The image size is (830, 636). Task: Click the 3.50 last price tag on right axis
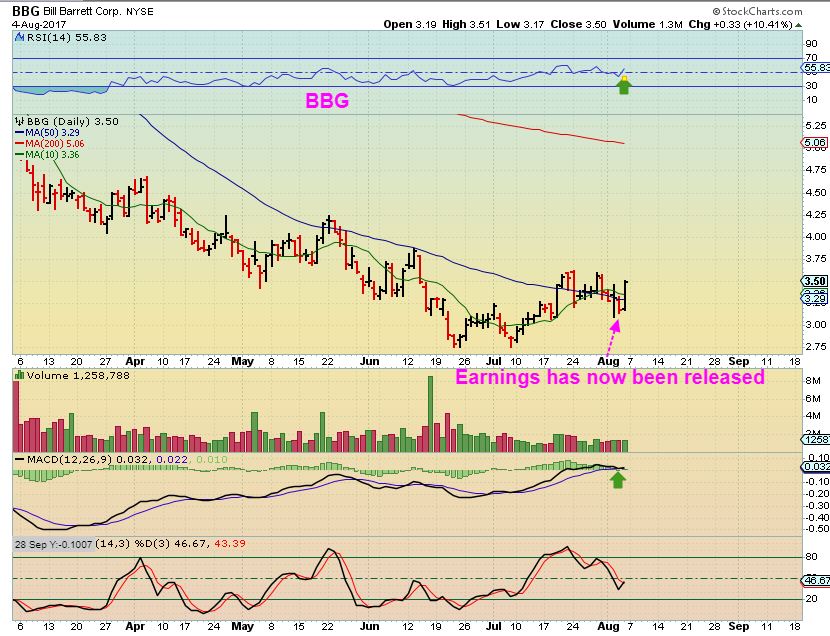pyautogui.click(x=815, y=281)
